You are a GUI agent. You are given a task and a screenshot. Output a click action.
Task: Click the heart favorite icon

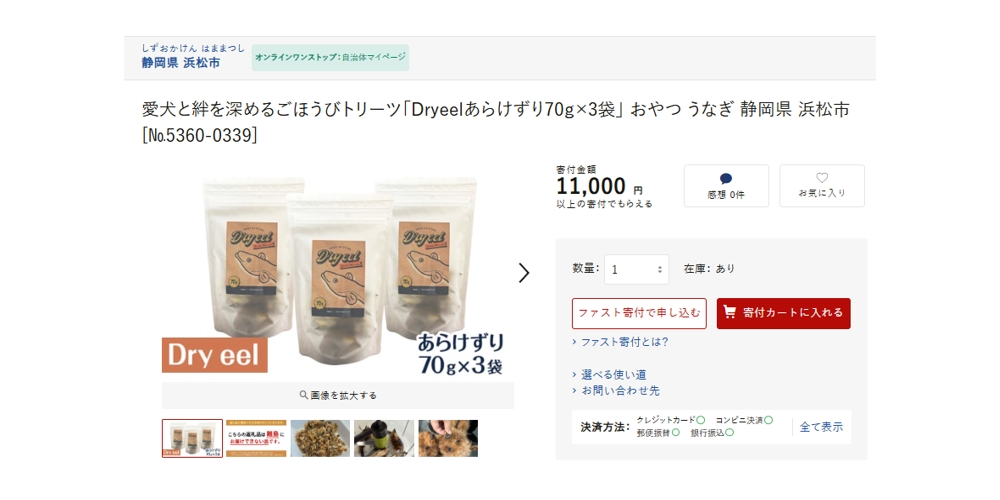tap(822, 179)
